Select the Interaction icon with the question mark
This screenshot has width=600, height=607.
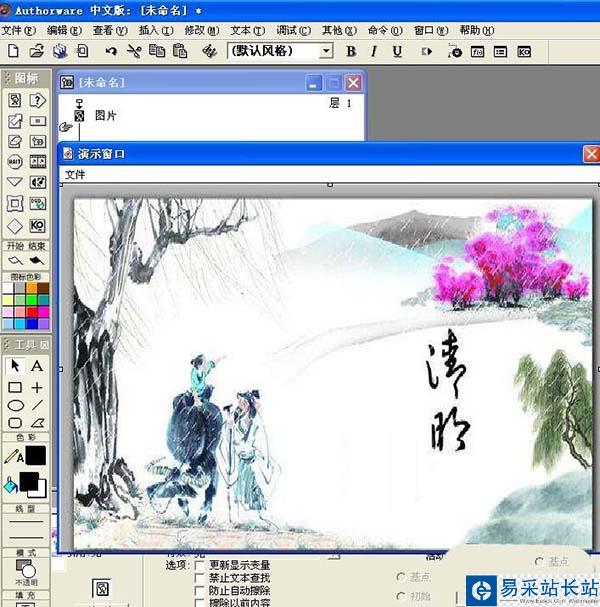[x=38, y=100]
